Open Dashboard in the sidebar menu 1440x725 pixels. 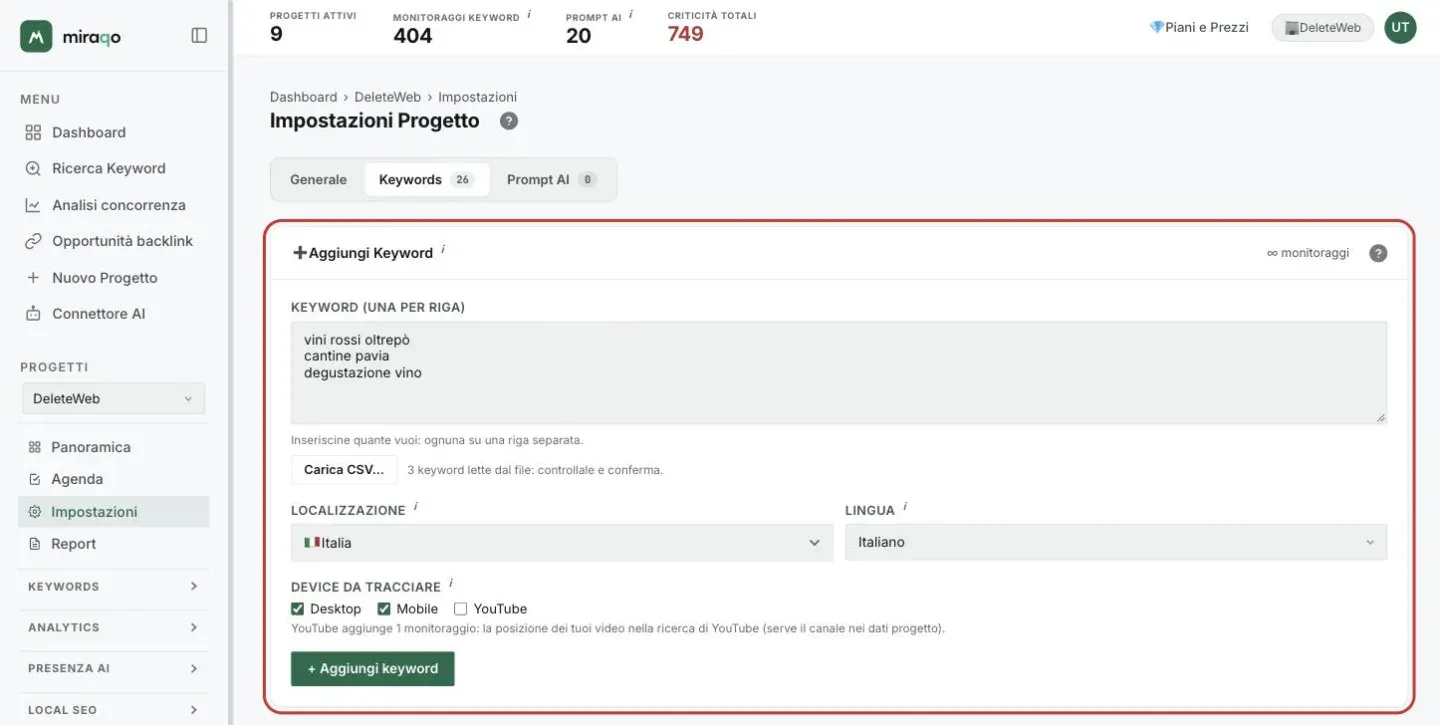(x=89, y=132)
